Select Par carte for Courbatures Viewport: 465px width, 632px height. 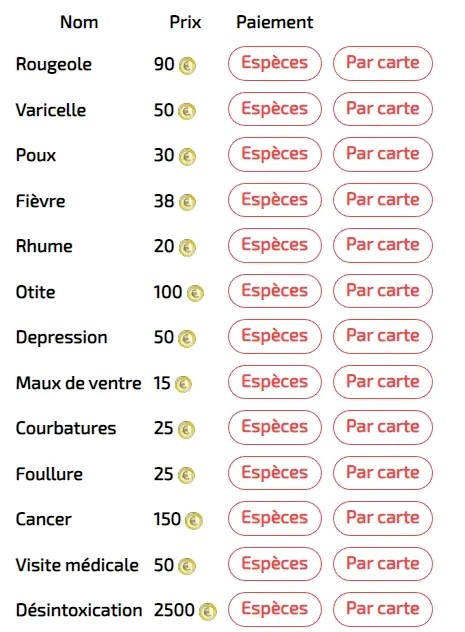click(x=383, y=427)
